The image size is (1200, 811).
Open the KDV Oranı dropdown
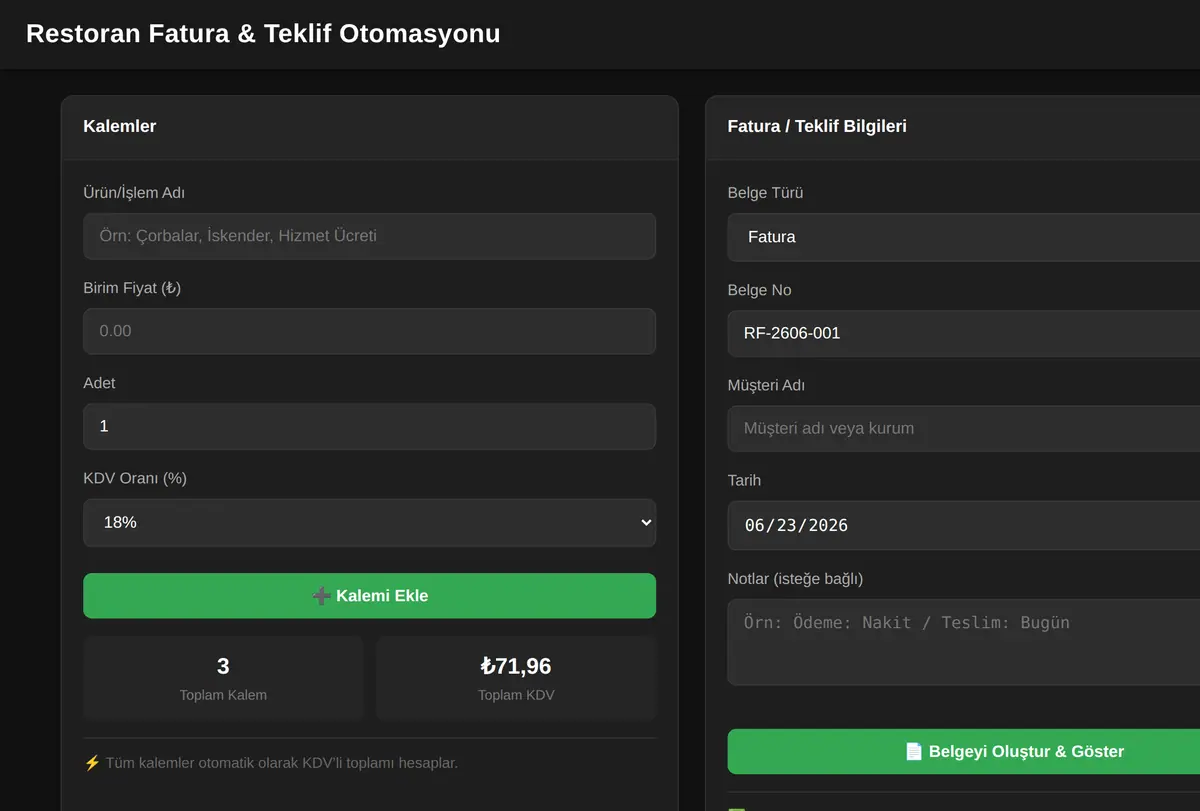click(x=369, y=522)
